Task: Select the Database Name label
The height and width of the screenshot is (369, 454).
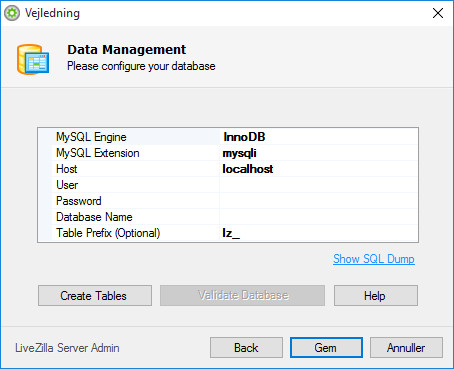Action: [x=94, y=217]
